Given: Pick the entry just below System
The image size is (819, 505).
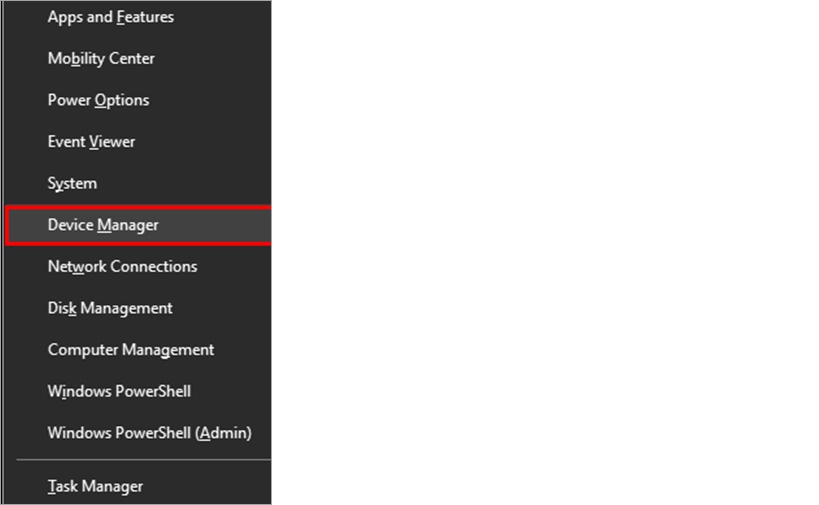Looking at the screenshot, I should tap(138, 225).
